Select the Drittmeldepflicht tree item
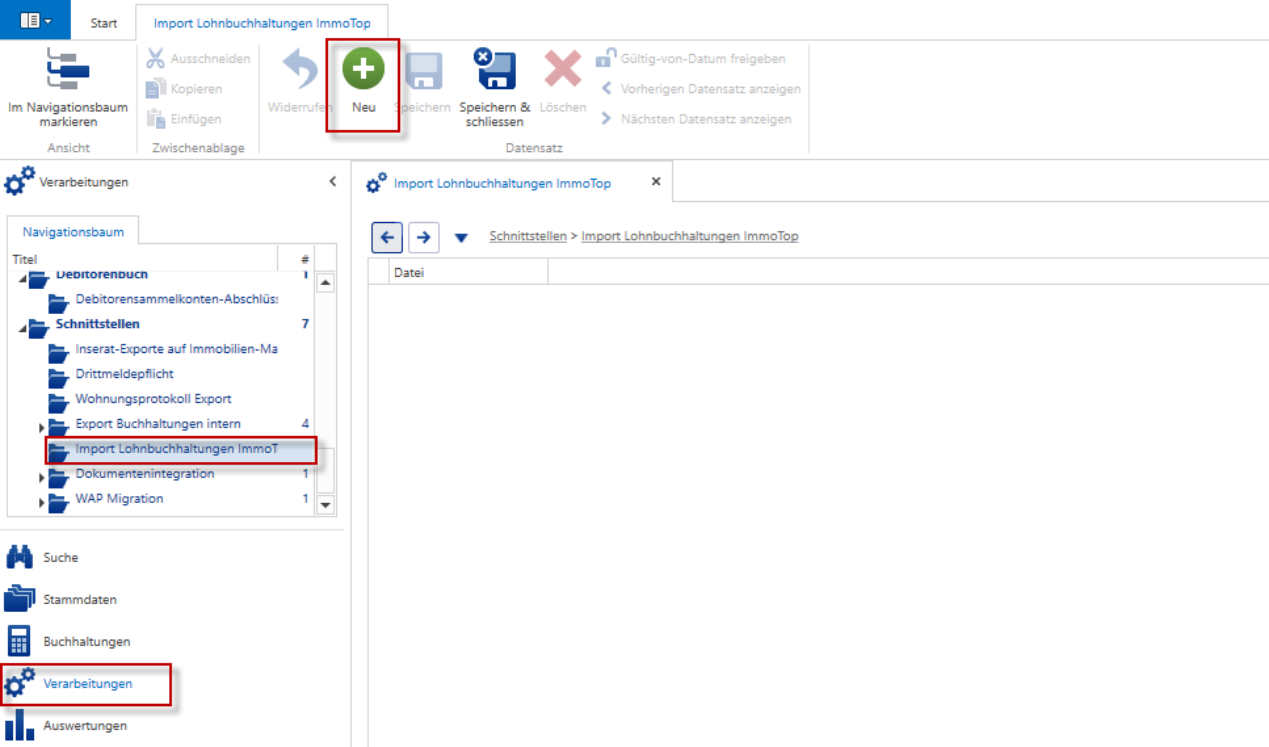The width and height of the screenshot is (1269, 747). pyautogui.click(x=111, y=375)
